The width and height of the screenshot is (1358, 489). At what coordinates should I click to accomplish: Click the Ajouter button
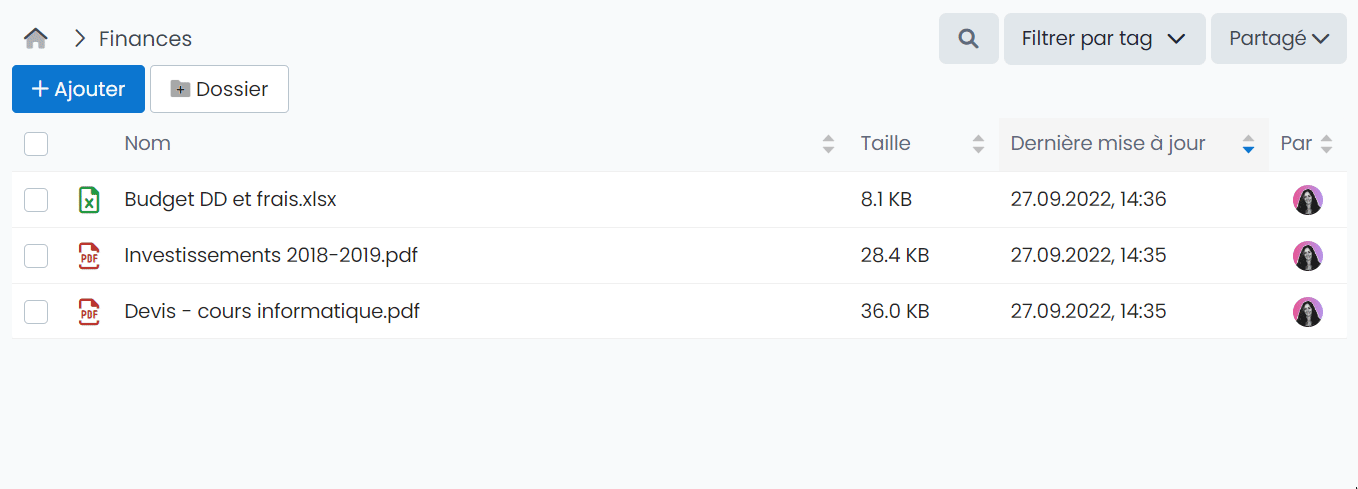78,89
